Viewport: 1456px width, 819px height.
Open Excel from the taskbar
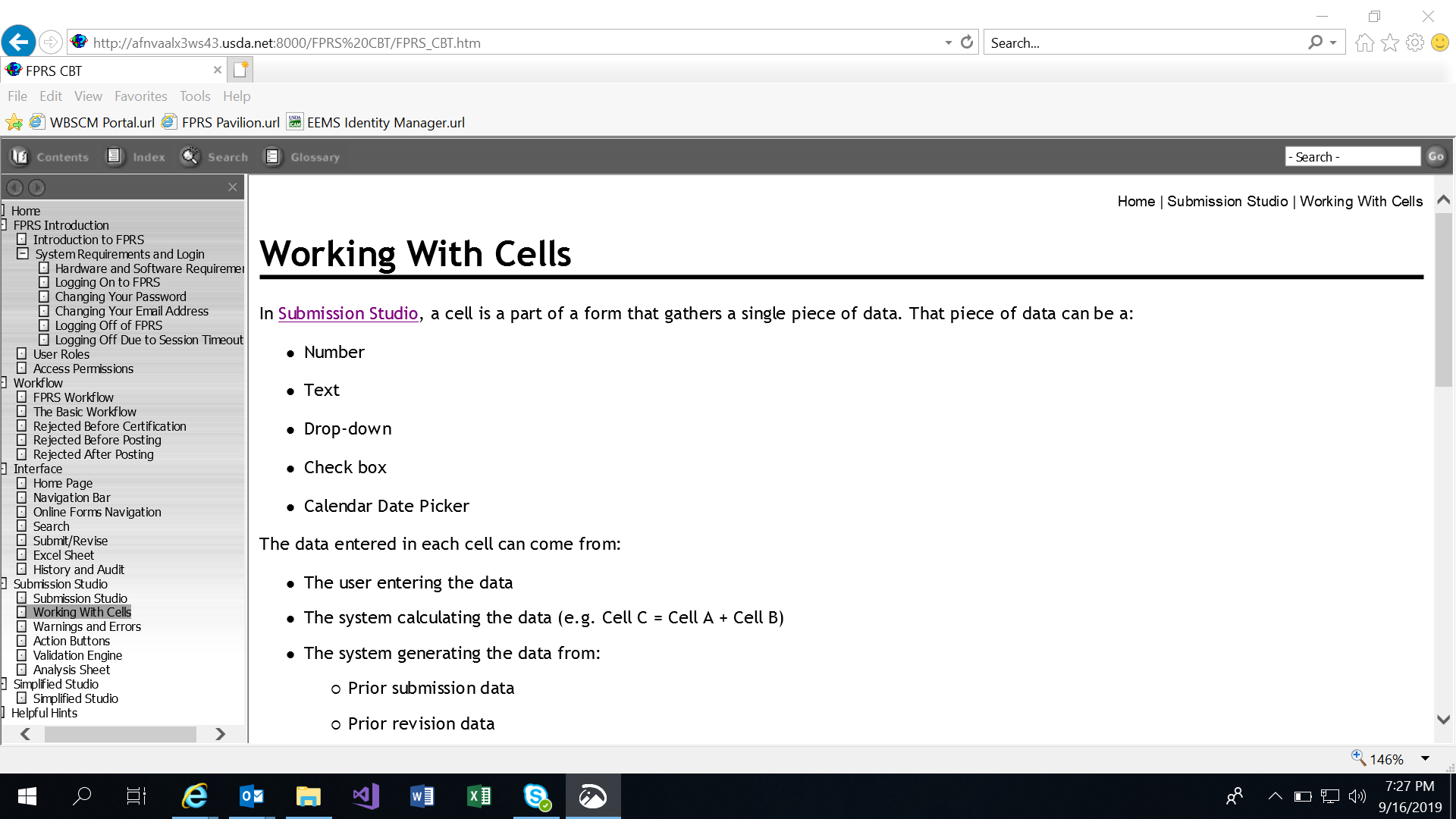coord(479,796)
